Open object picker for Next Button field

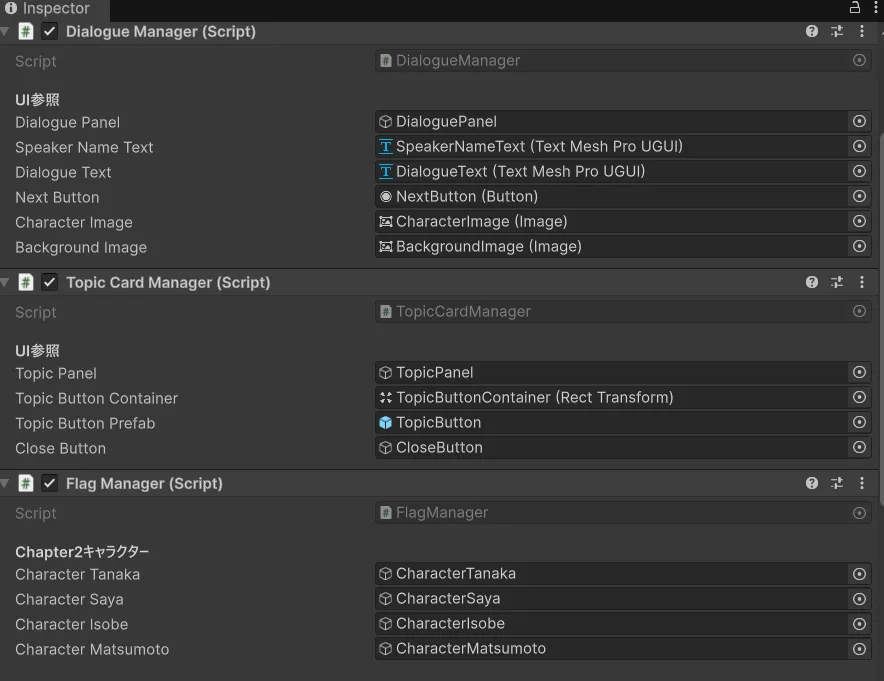point(859,196)
